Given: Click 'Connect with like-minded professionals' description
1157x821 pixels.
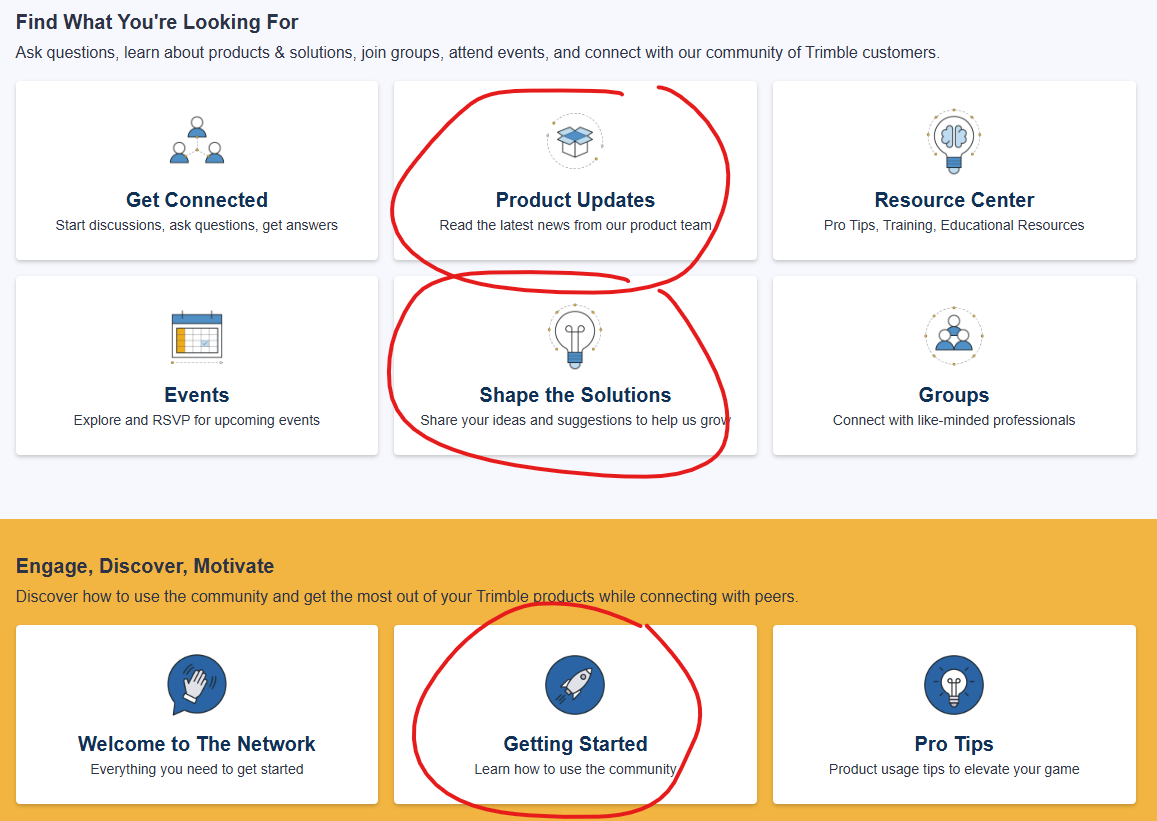Looking at the screenshot, I should 954,420.
